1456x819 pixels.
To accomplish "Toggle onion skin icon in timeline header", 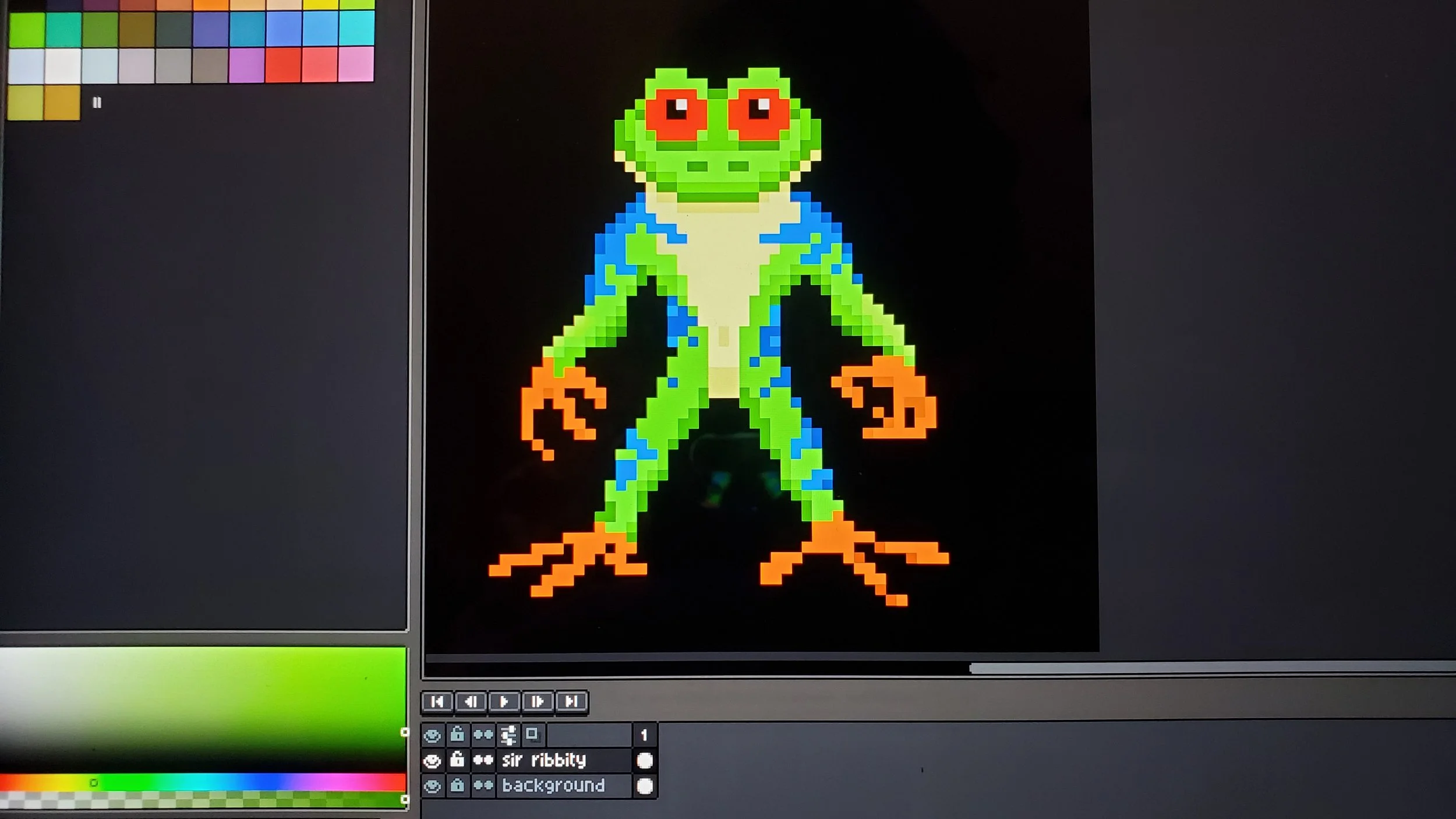I will (x=532, y=735).
